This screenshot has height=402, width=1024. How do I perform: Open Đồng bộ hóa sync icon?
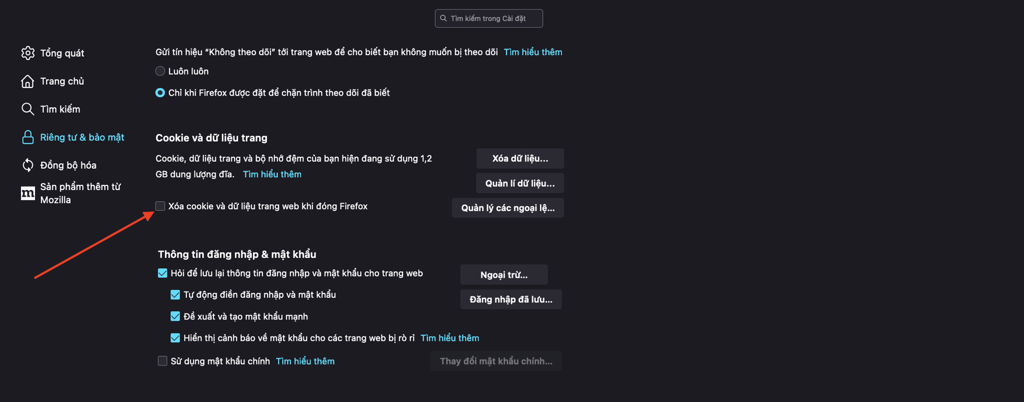27,165
